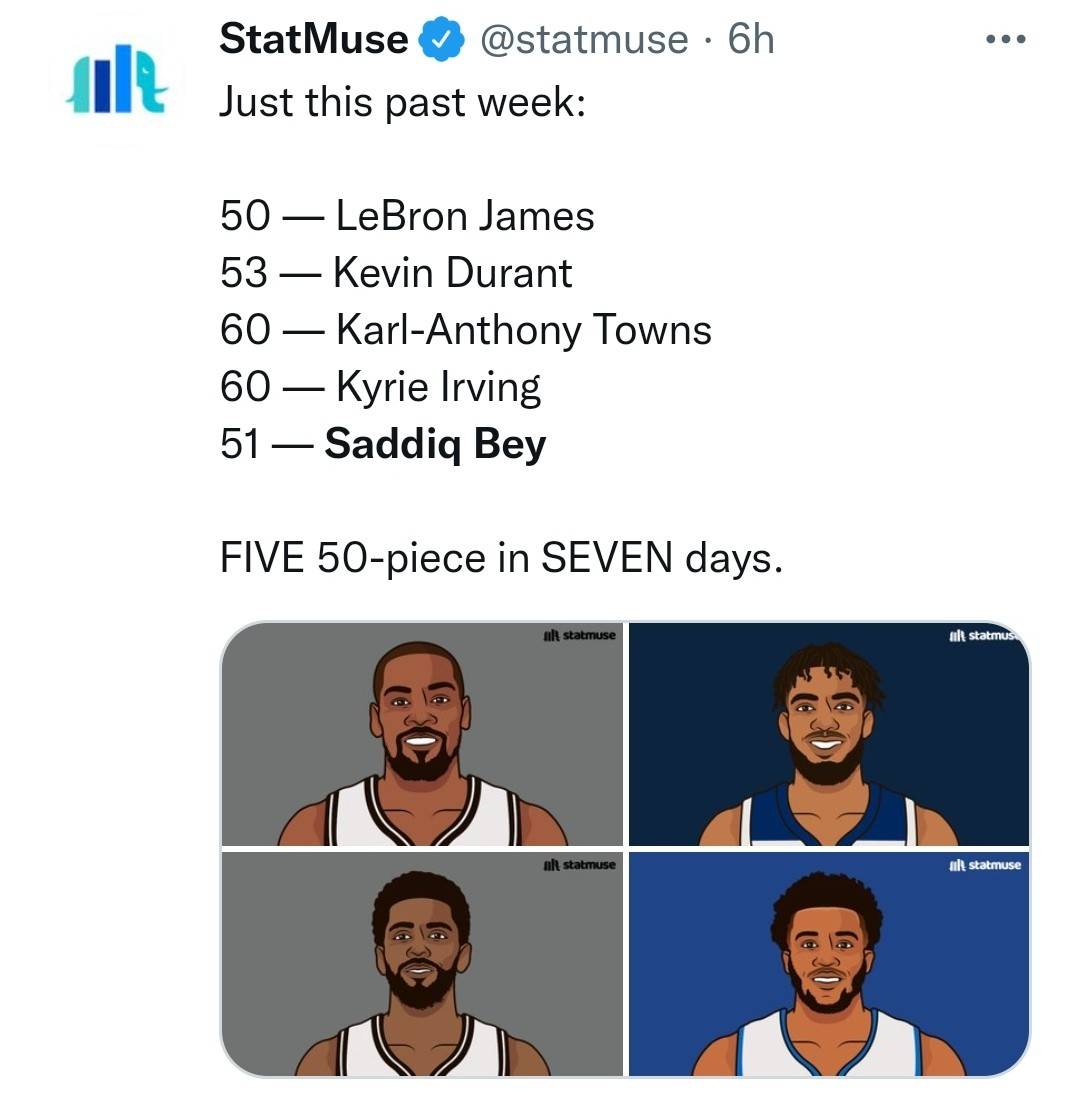This screenshot has width=1080, height=1094.
Task: Click the statmuse watermark on Durant image
Action: pos(579,635)
